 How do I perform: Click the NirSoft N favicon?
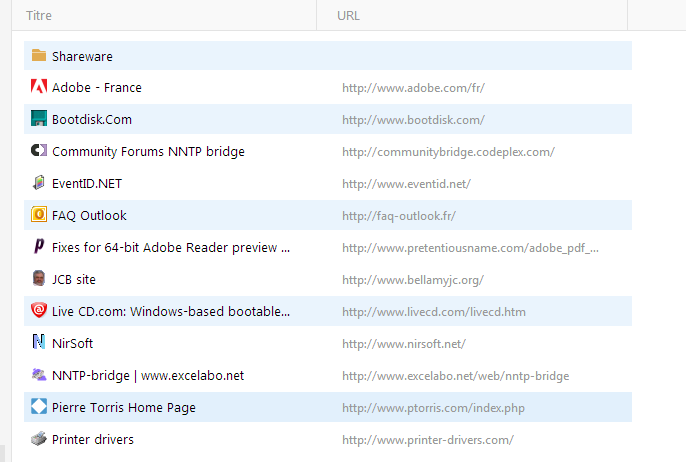38,342
